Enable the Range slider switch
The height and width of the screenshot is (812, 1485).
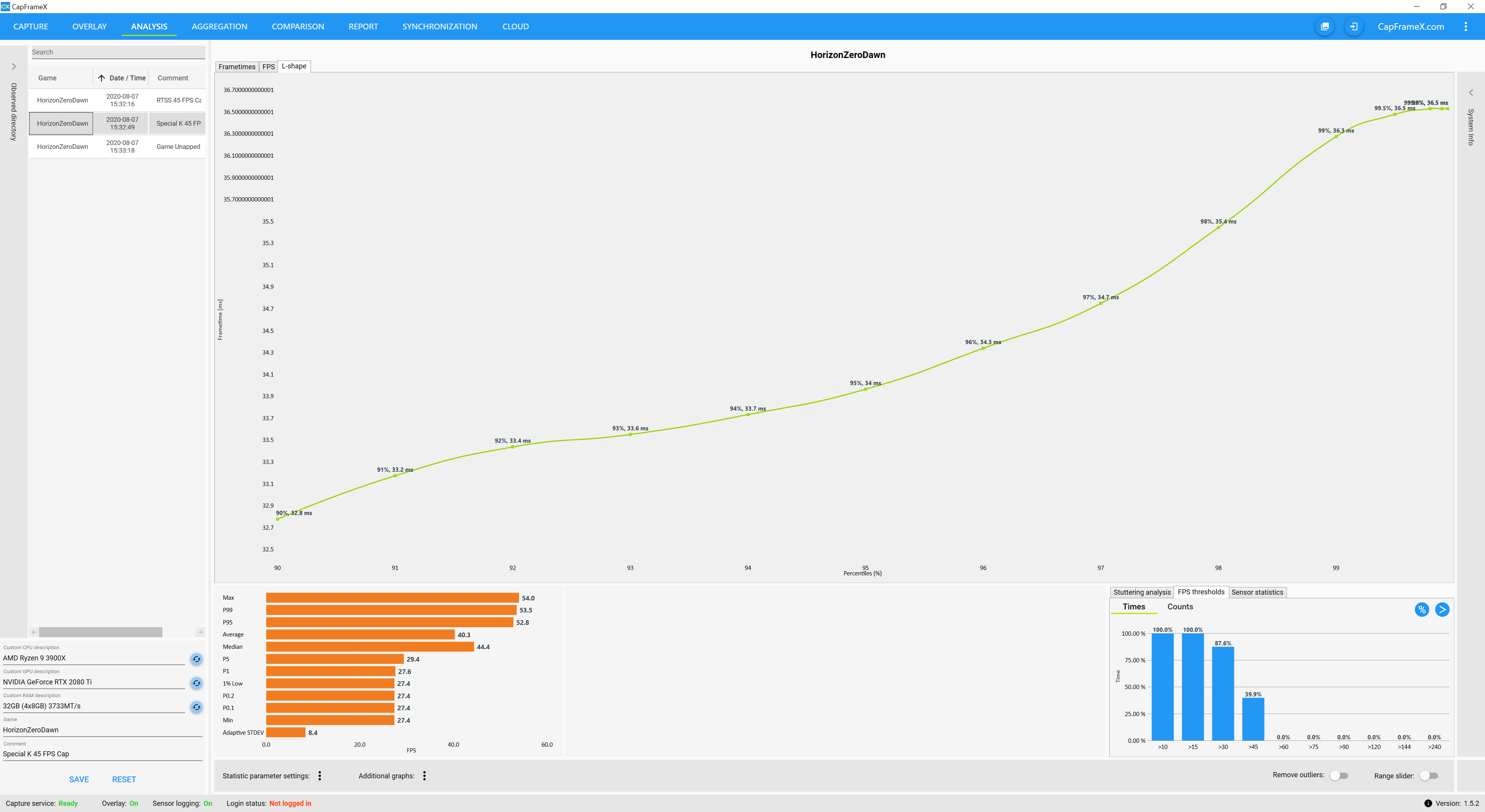(1429, 776)
